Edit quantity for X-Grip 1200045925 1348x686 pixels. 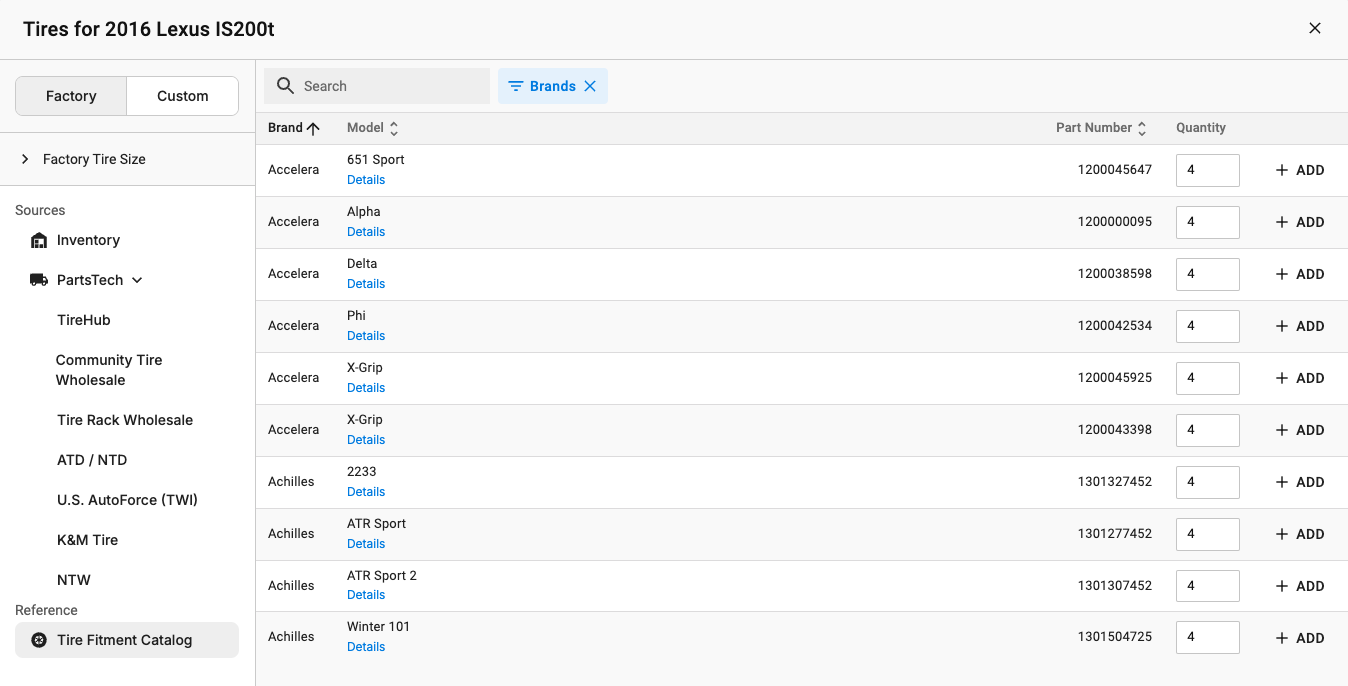(1208, 378)
